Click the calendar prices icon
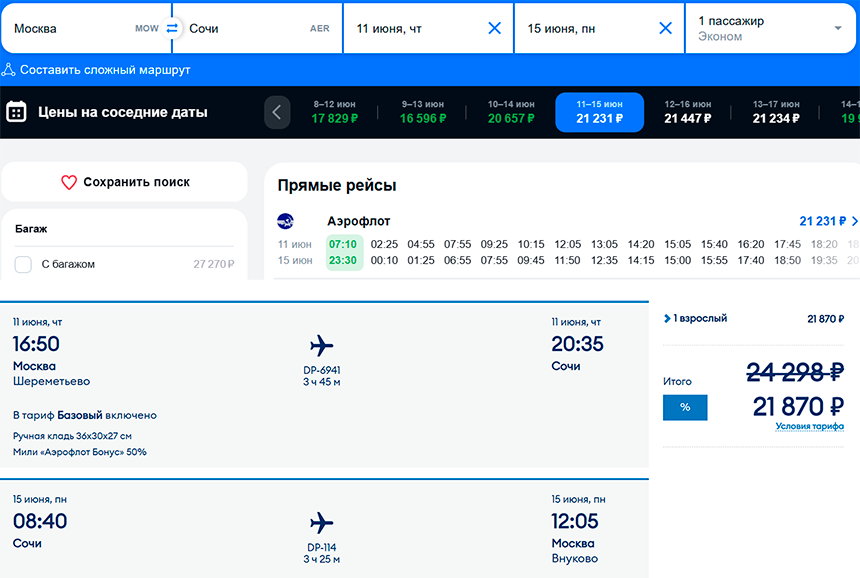 coord(16,112)
